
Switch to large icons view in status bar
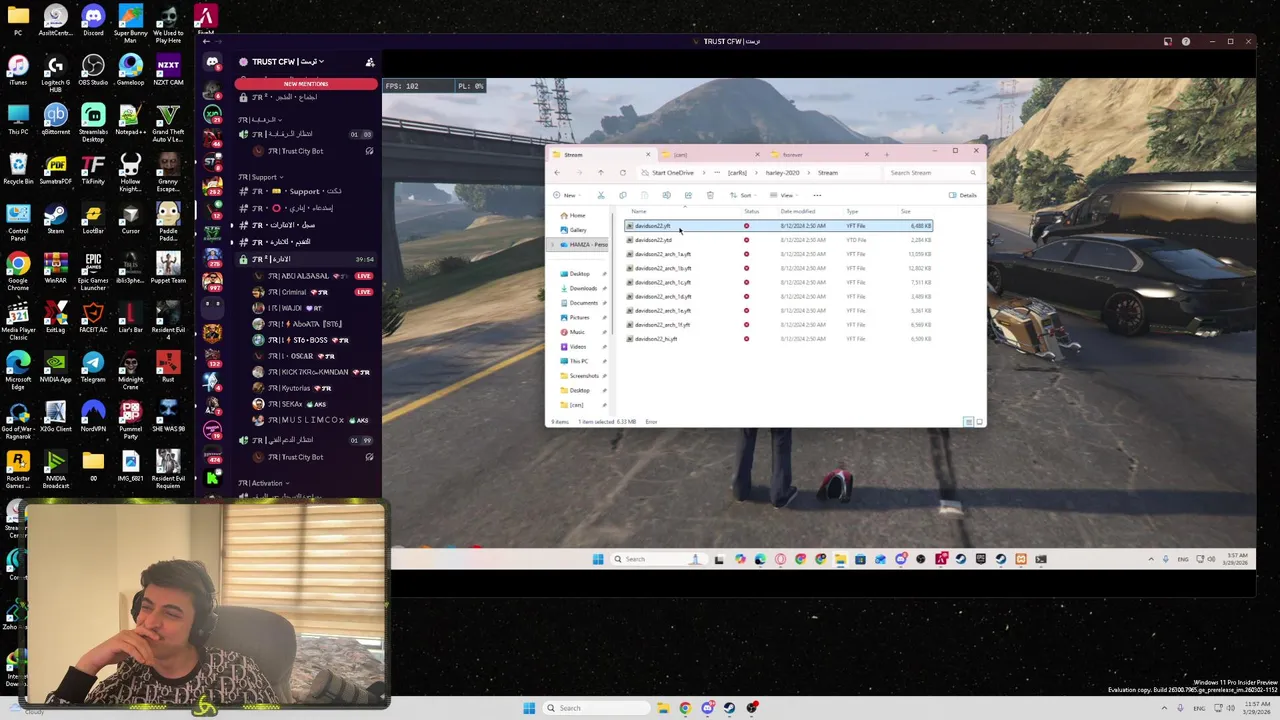pyautogui.click(x=979, y=422)
